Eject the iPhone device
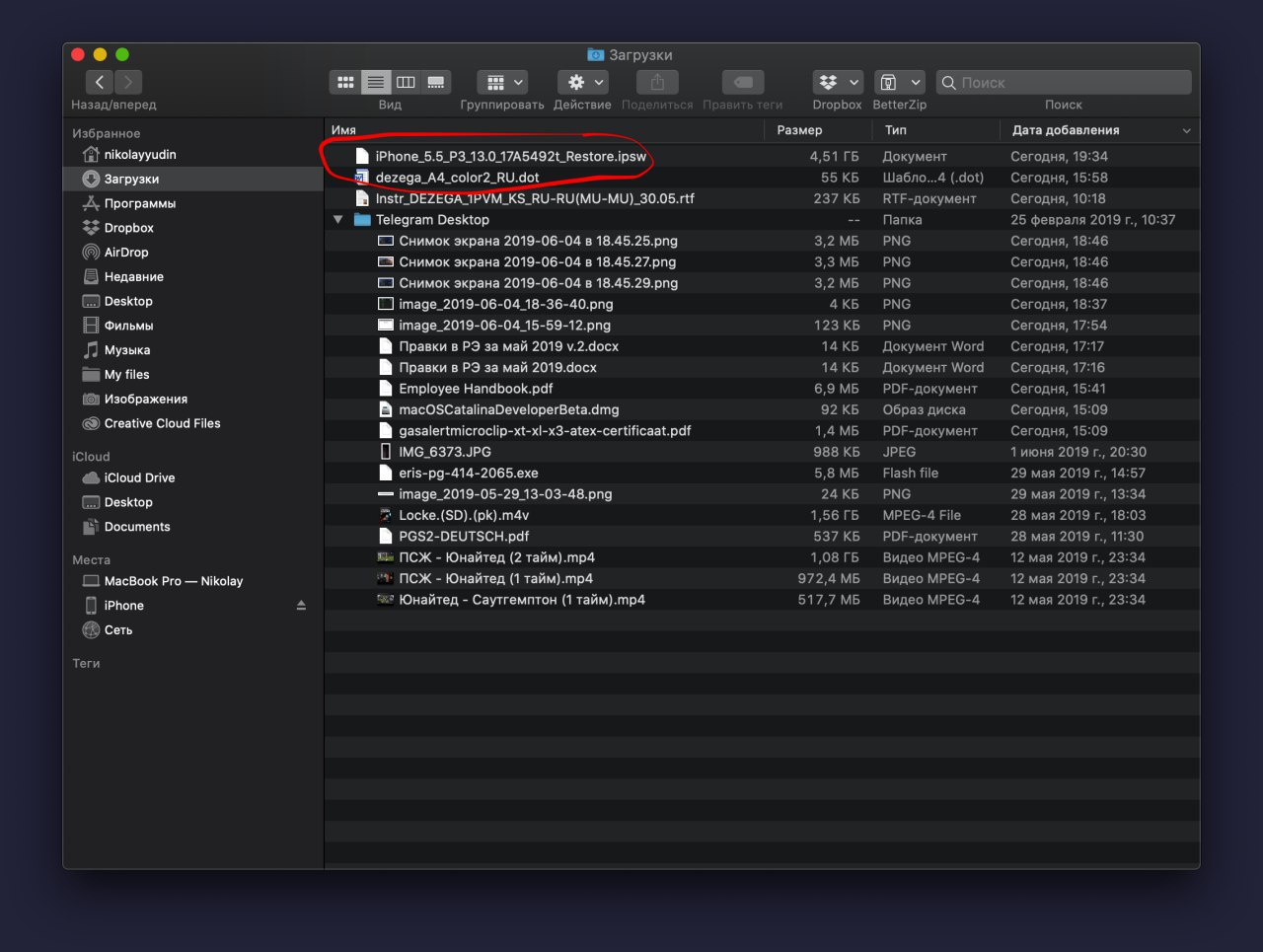Viewport: 1263px width, 952px height. [x=301, y=606]
